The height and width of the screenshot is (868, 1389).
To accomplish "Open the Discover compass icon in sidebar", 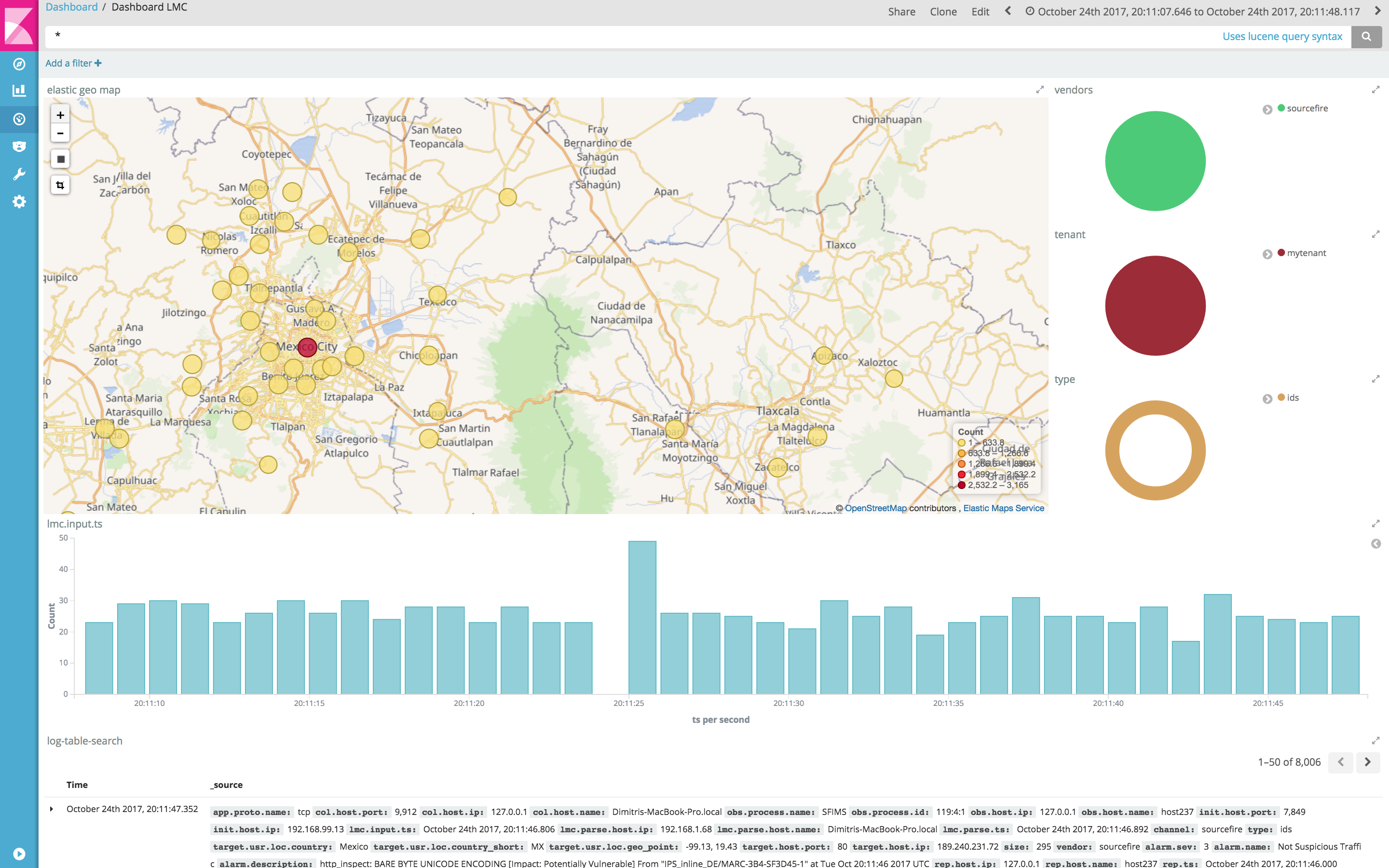I will pos(19,64).
